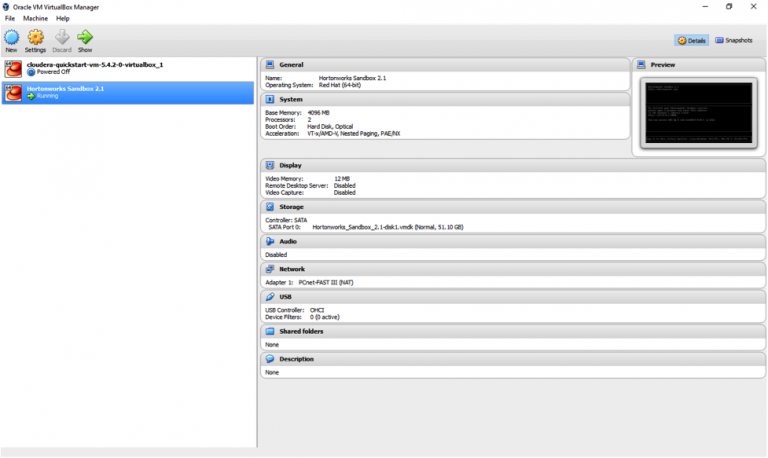Open the Description section header link
The height and width of the screenshot is (458, 768).
pos(296,359)
